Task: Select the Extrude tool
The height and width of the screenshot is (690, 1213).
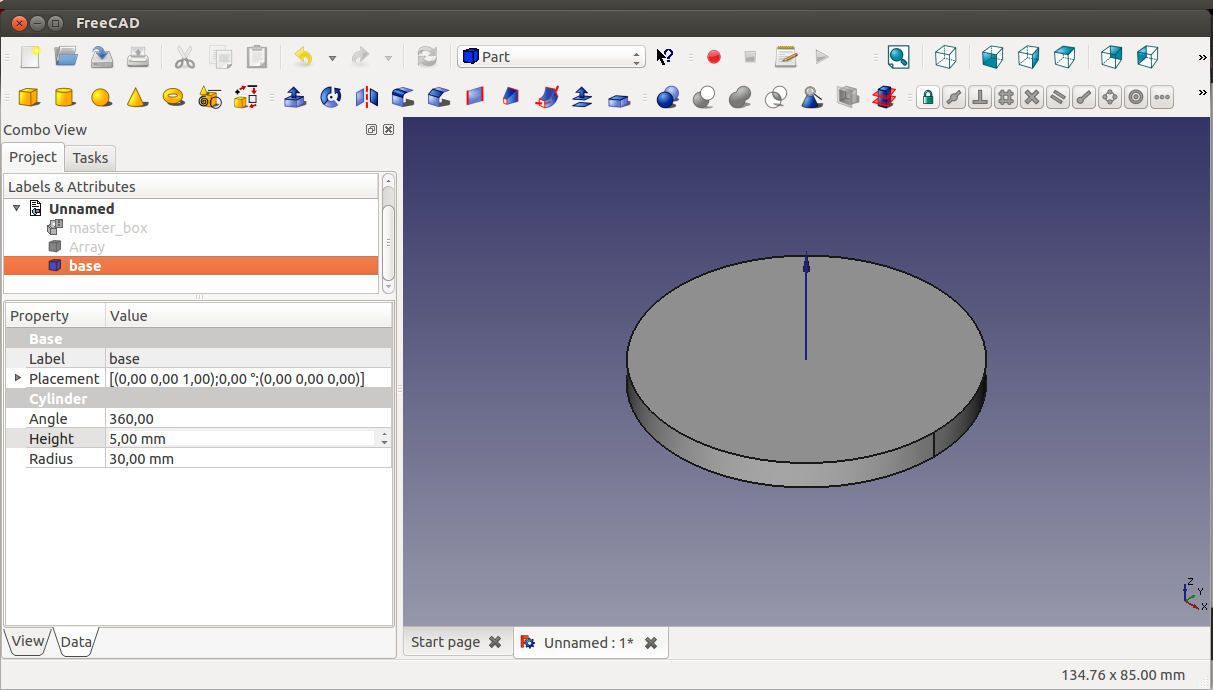Action: 295,97
